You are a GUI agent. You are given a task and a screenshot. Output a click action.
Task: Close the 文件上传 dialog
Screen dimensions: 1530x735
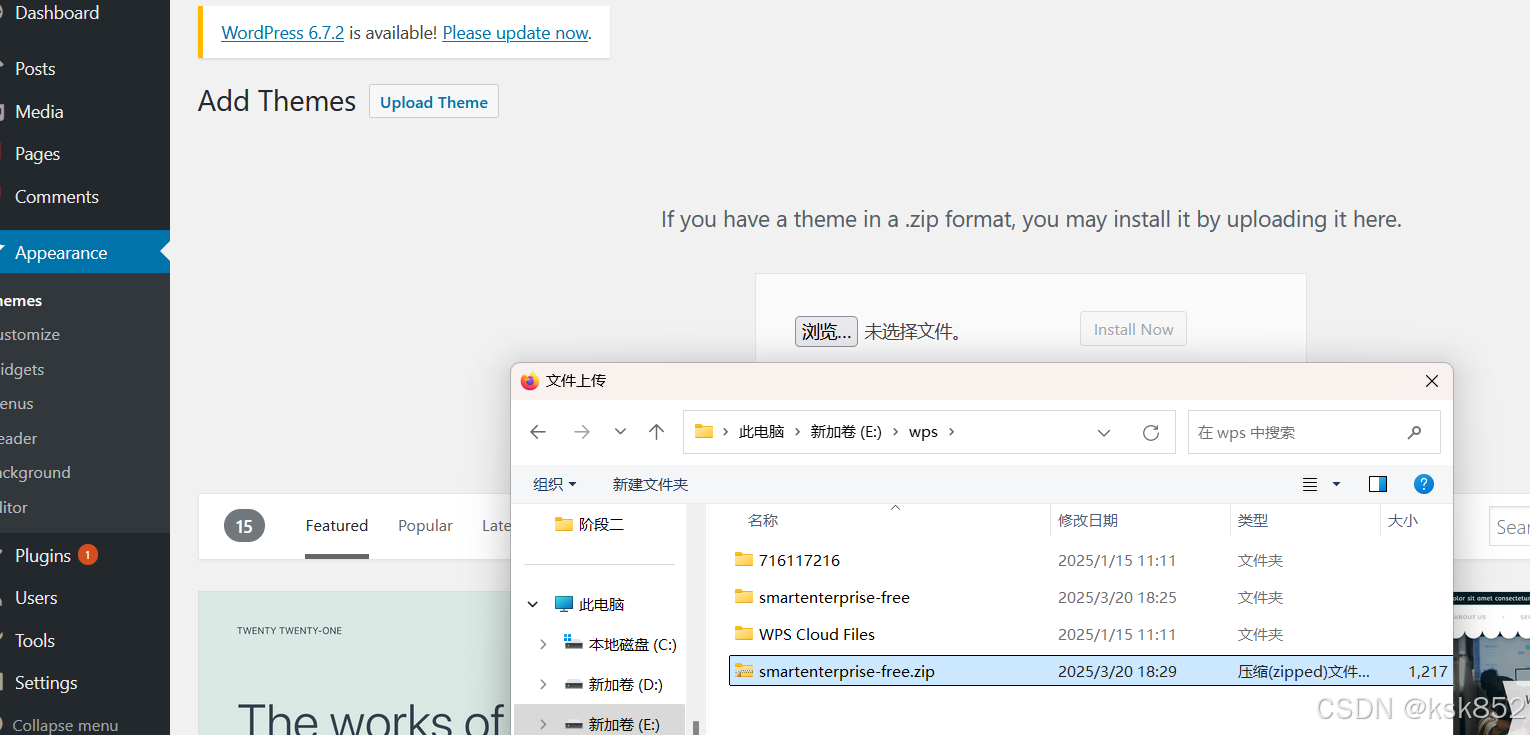pyautogui.click(x=1432, y=381)
